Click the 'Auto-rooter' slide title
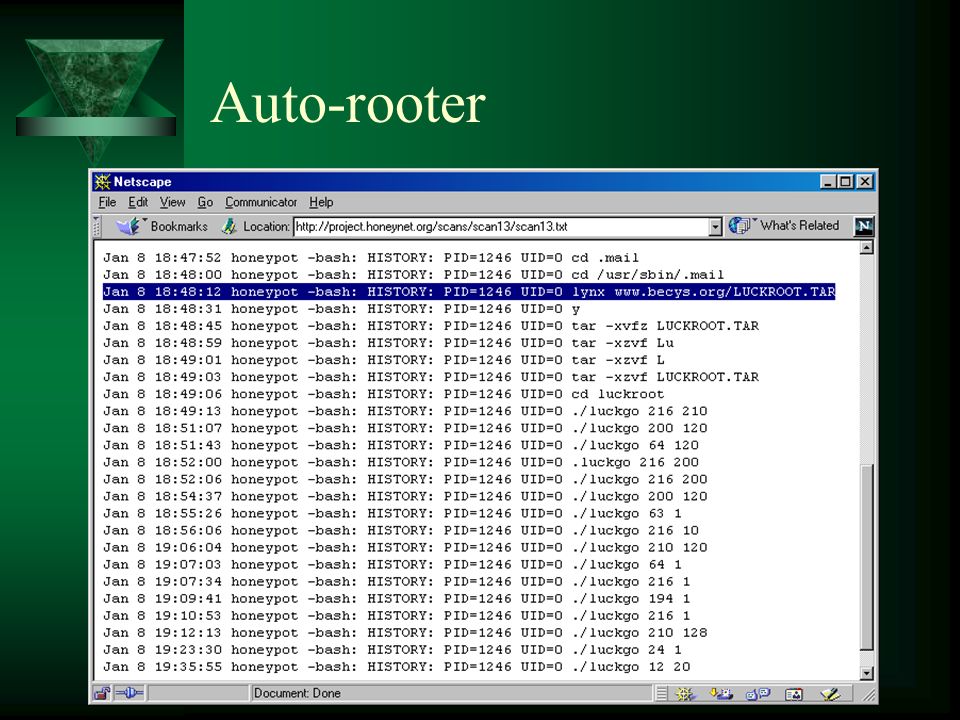This screenshot has width=960, height=720. [x=348, y=103]
